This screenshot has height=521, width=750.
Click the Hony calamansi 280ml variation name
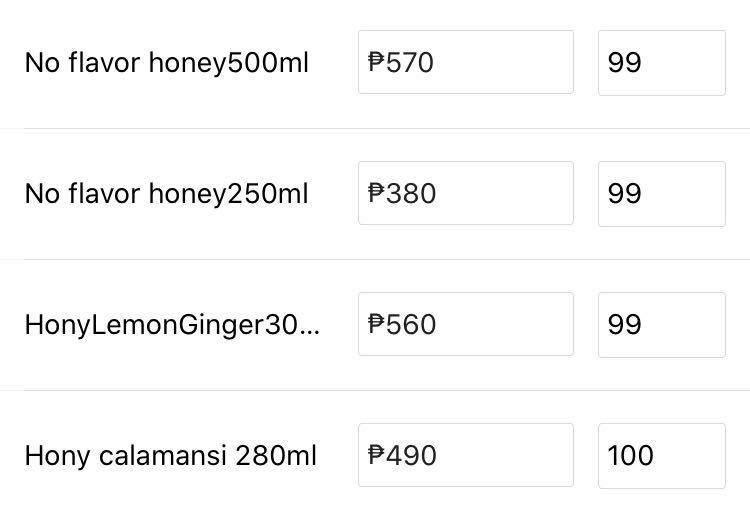(170, 456)
